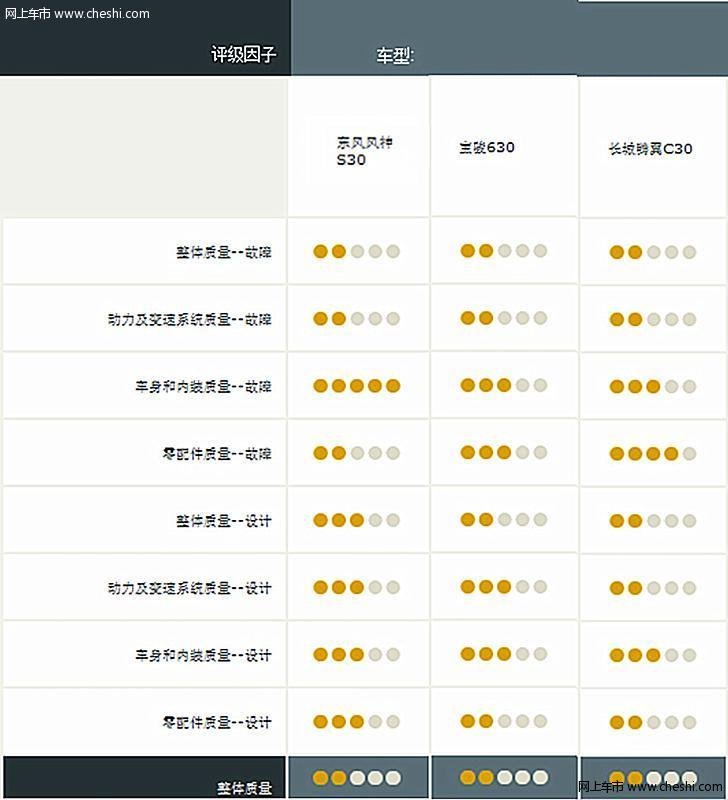This screenshot has width=728, height=800.
Task: Click C30 rating dots for 动力及变速系统质量--故障
Action: click(653, 319)
